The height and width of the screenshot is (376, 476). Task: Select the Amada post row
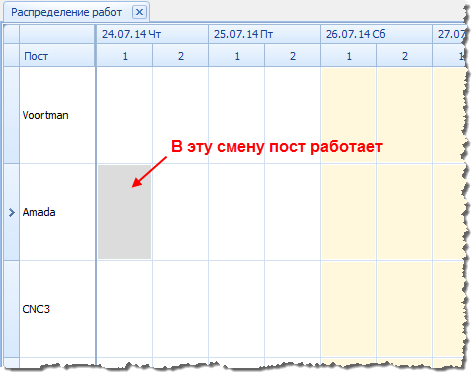57,212
